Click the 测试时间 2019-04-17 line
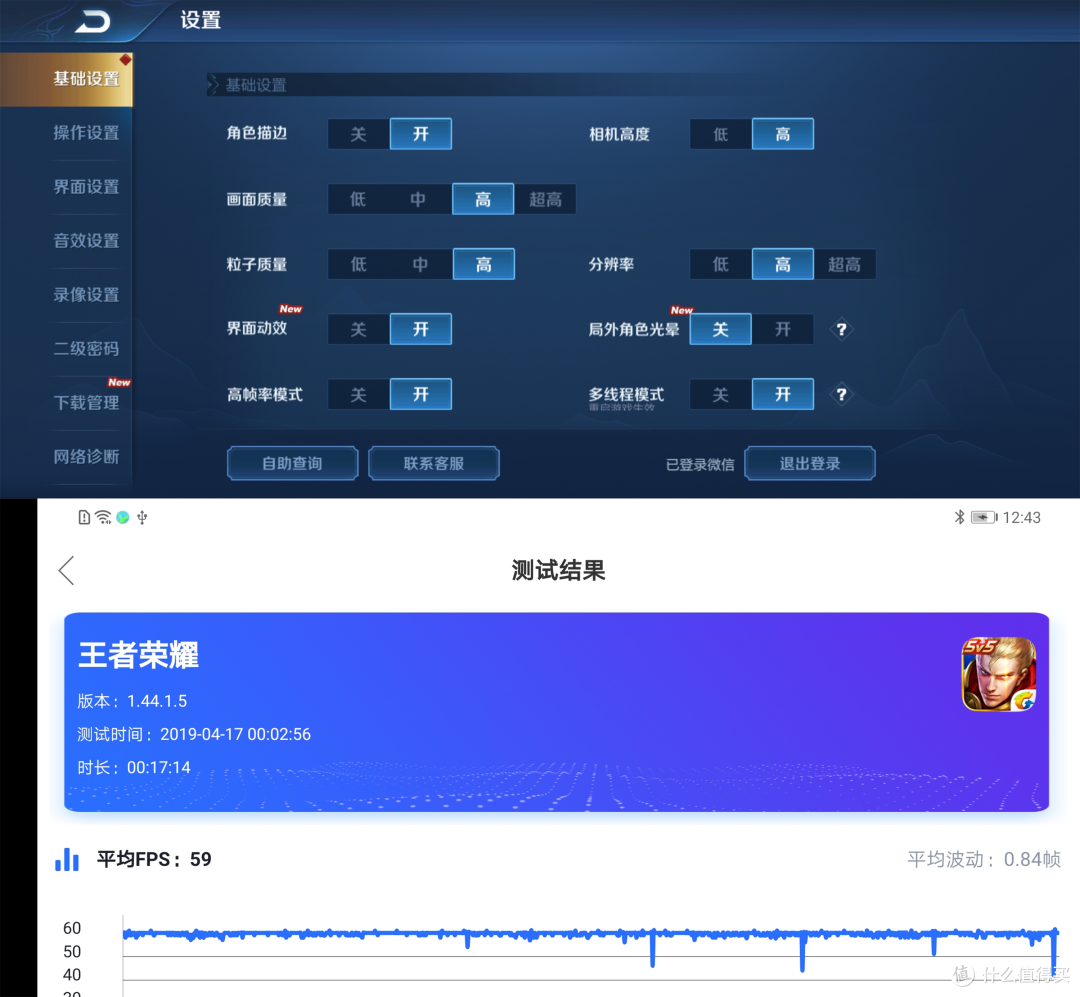Screen dimensions: 1080x997 (194, 734)
